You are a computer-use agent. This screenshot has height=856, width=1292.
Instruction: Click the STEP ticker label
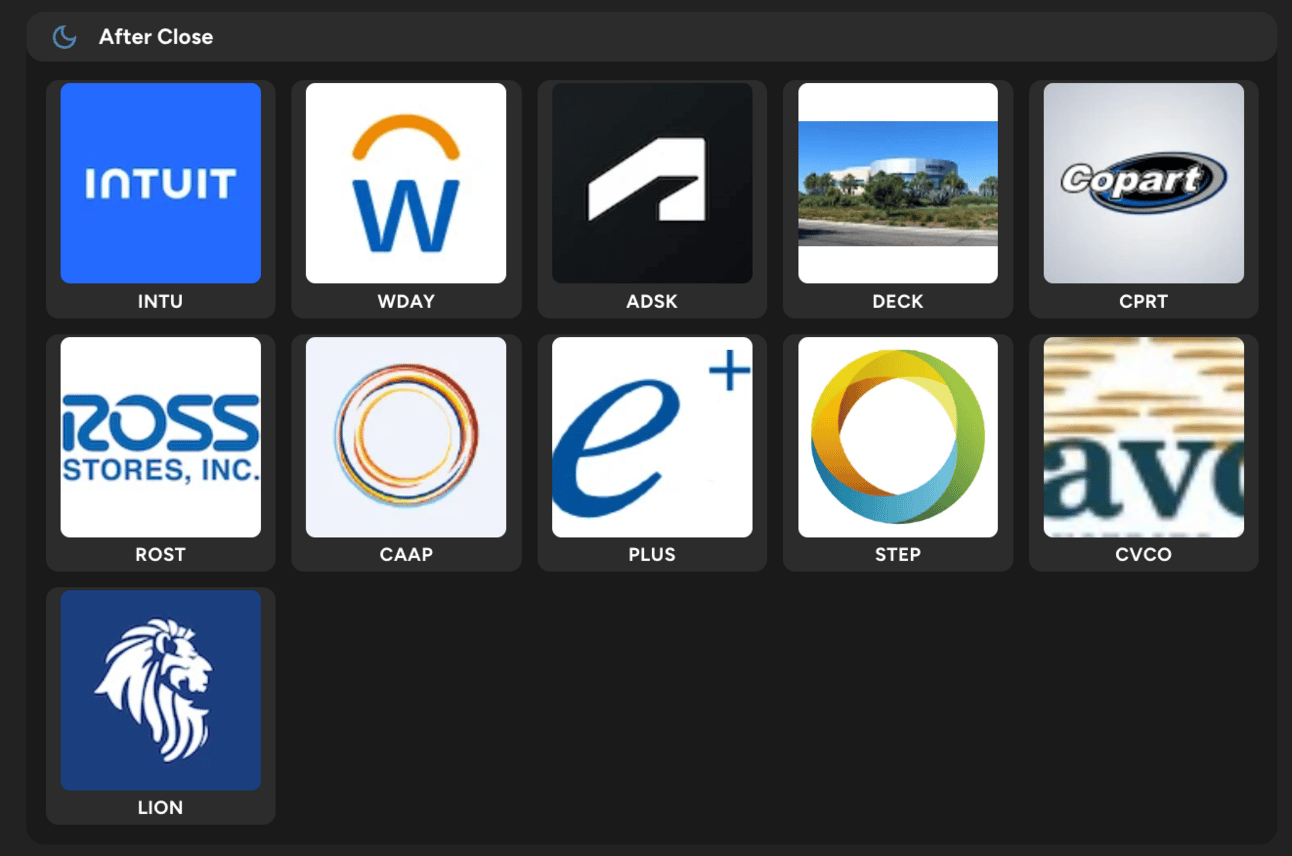click(898, 554)
